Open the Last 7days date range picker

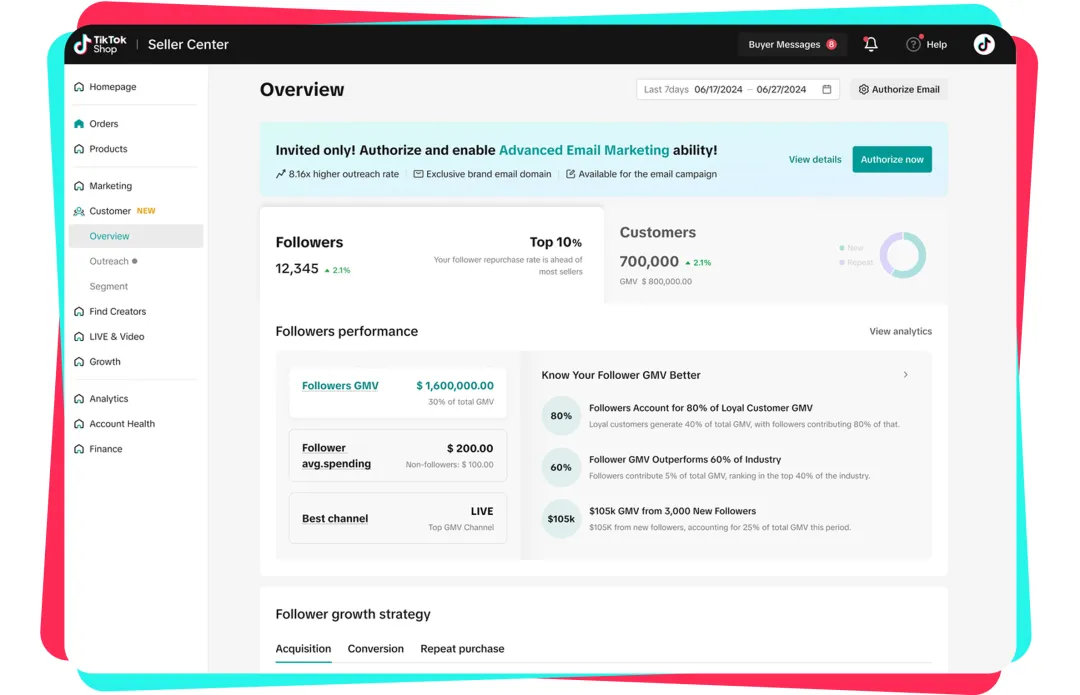737,89
